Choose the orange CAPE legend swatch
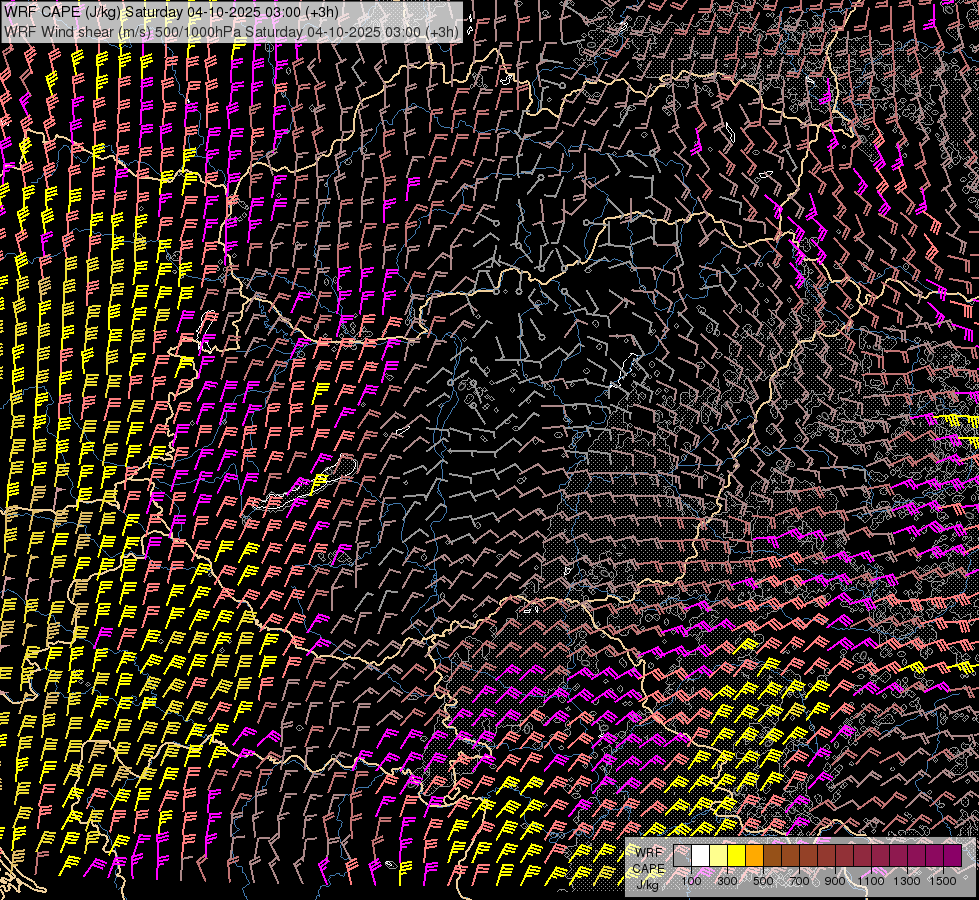Image resolution: width=979 pixels, height=900 pixels. (754, 856)
